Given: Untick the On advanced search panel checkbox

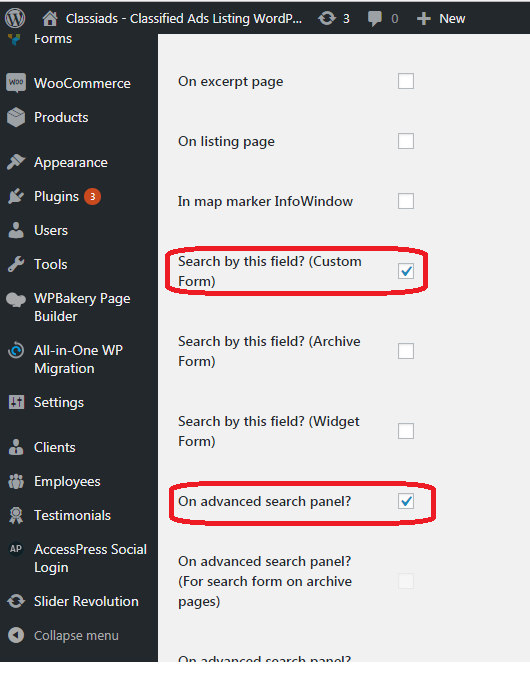Looking at the screenshot, I should pyautogui.click(x=406, y=501).
